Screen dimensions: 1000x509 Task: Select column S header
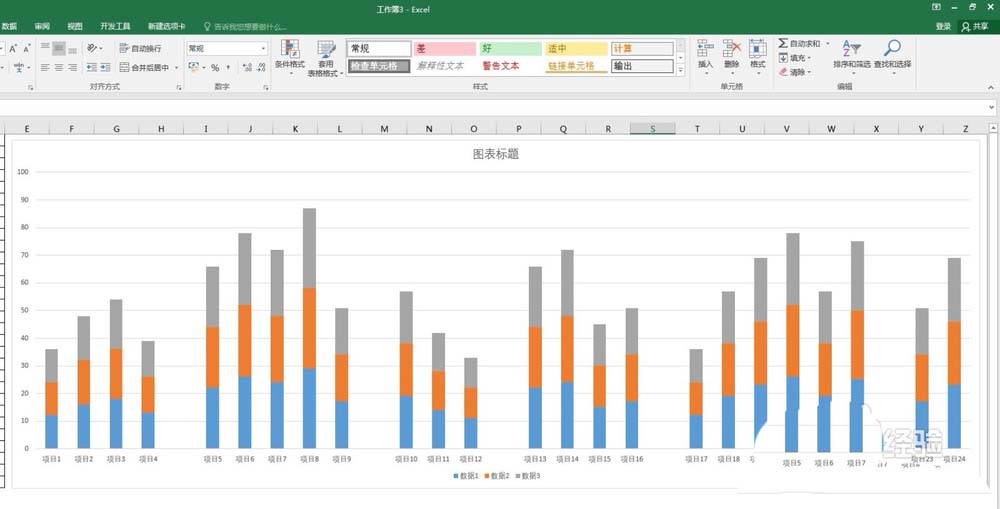[652, 129]
